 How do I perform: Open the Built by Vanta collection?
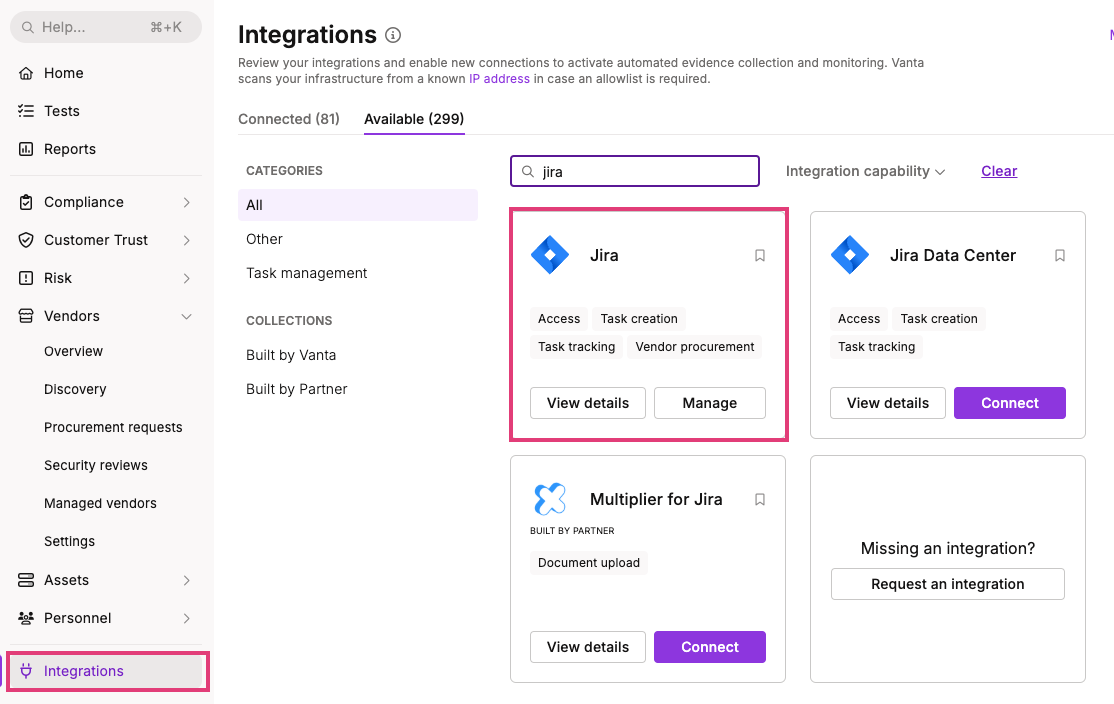[291, 355]
